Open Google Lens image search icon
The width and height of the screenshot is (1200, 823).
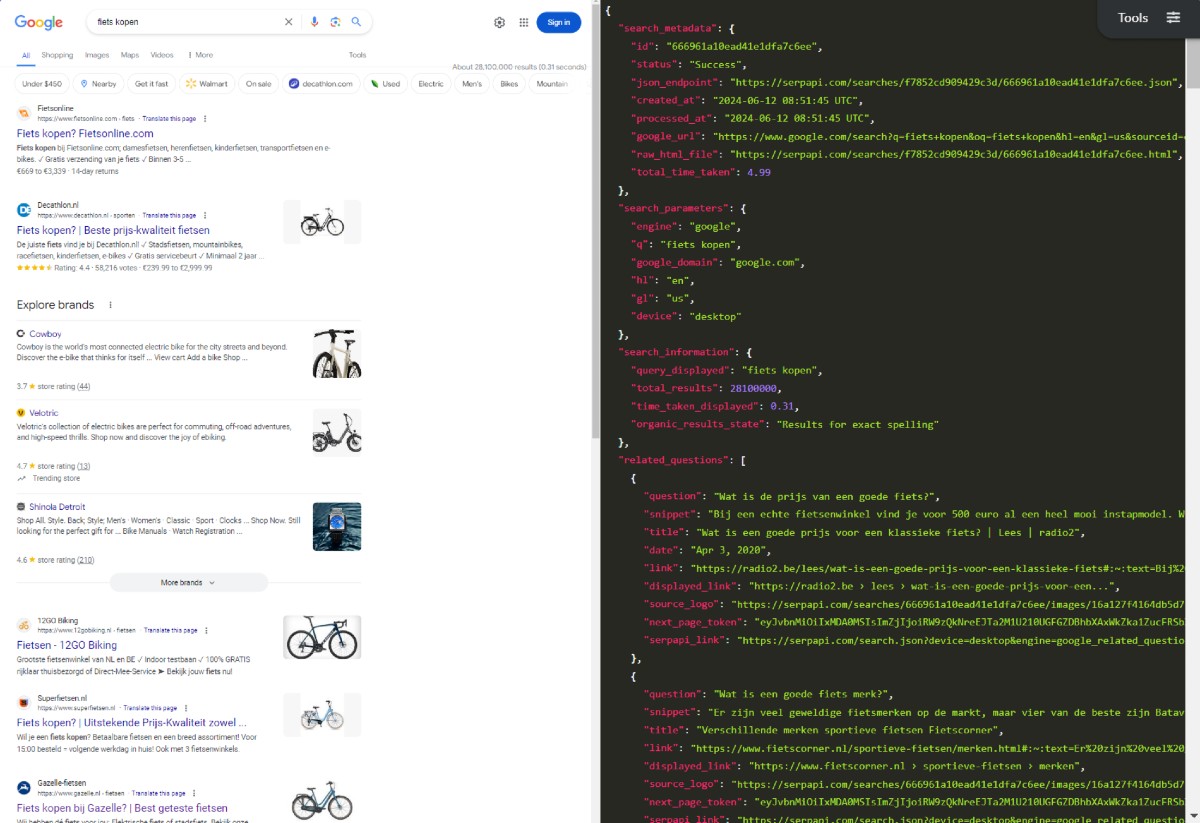pos(335,22)
